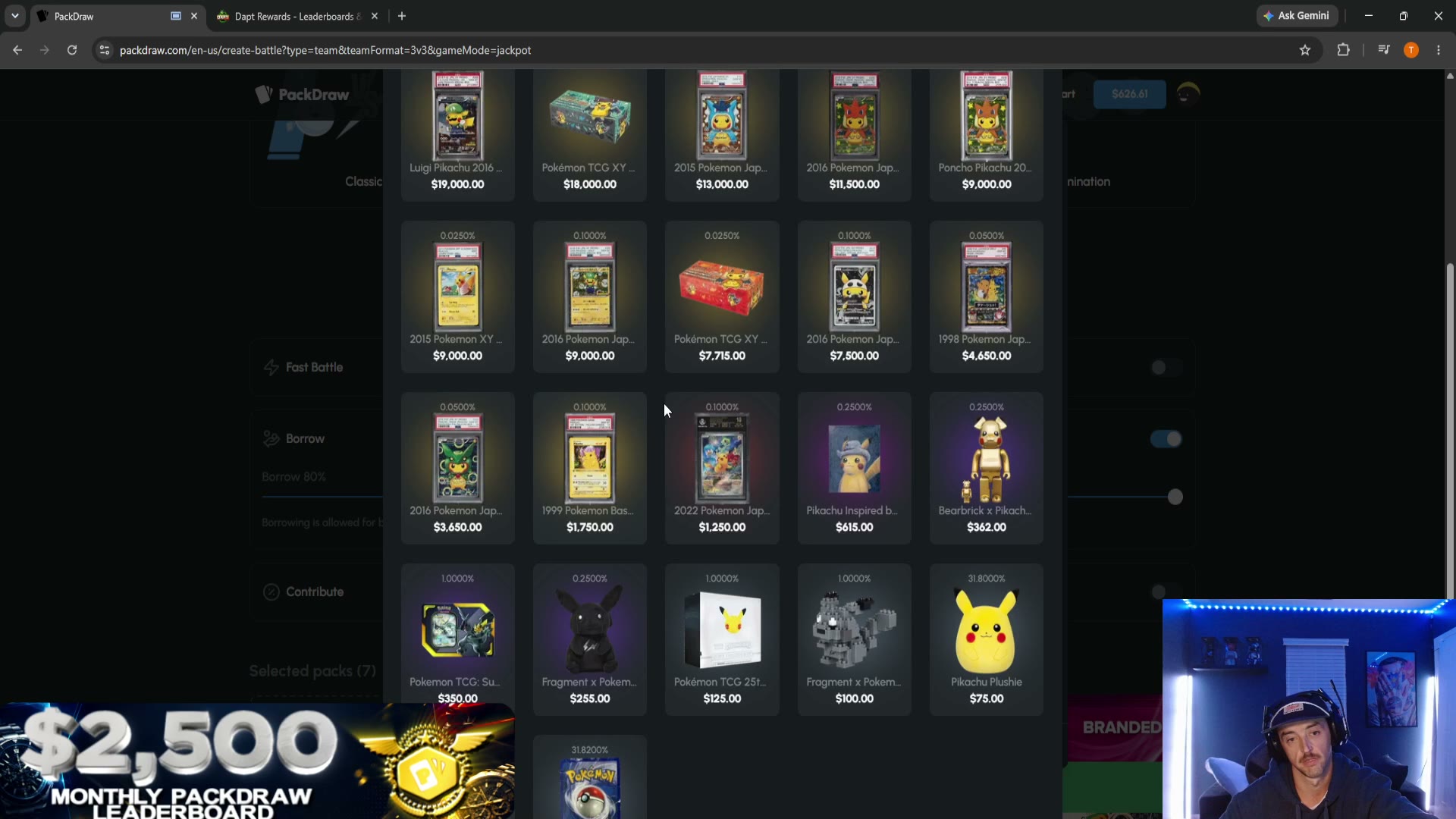This screenshot has width=1456, height=819.
Task: Close the PackDraw tab
Action: coord(194,16)
